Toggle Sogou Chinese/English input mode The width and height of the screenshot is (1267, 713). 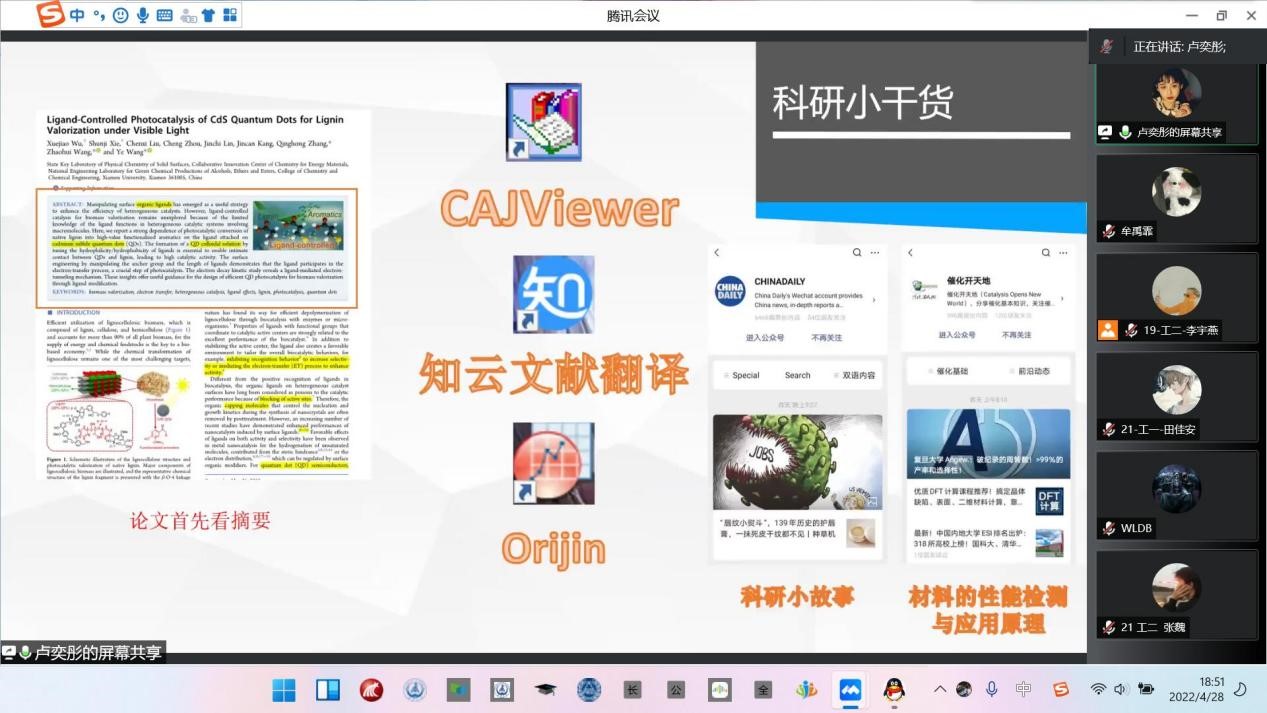click(77, 15)
